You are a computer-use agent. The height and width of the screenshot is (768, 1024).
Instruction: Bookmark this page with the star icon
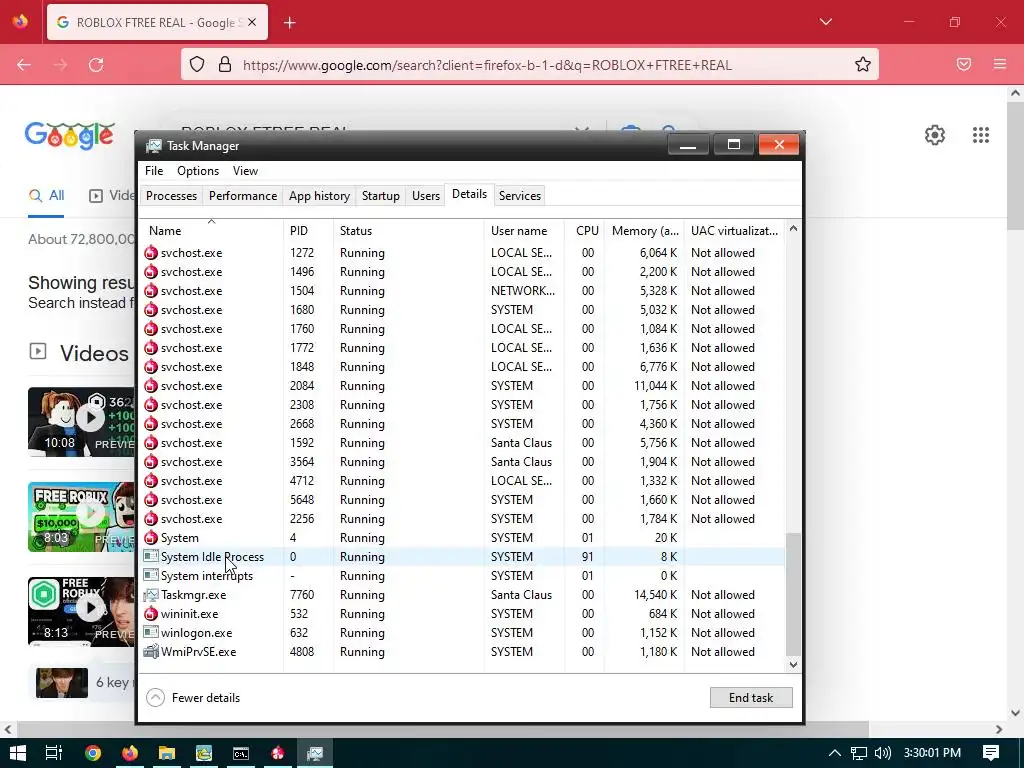click(x=863, y=64)
